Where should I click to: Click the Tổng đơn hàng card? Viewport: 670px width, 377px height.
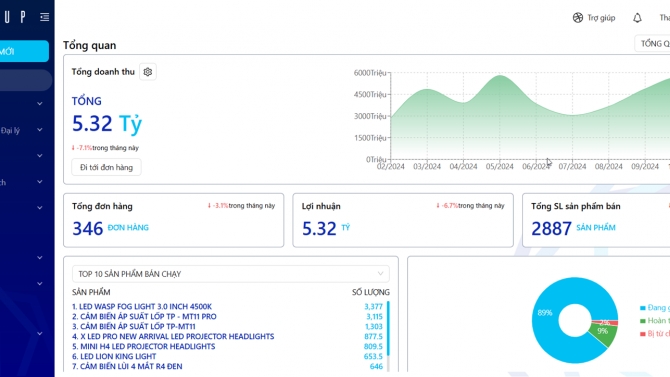click(173, 220)
